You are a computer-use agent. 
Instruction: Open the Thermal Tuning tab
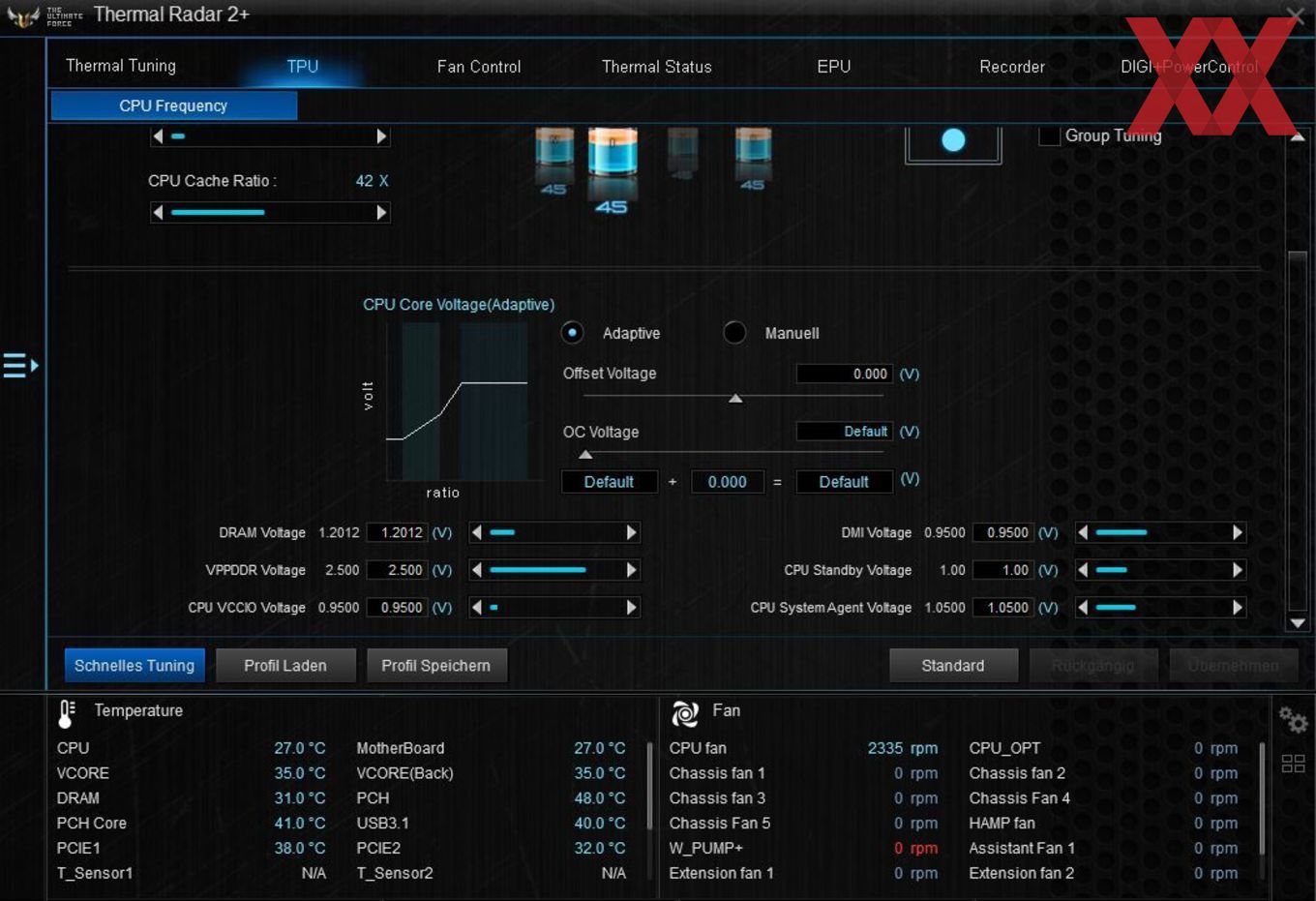click(x=121, y=66)
